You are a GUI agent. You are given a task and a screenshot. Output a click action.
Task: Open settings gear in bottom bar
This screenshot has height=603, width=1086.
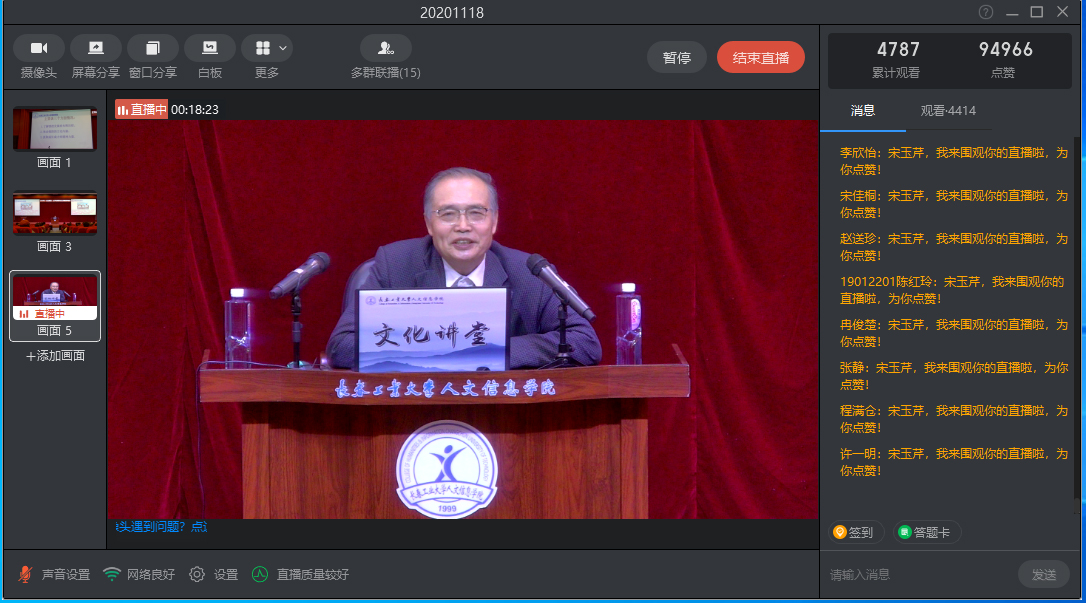[x=197, y=574]
